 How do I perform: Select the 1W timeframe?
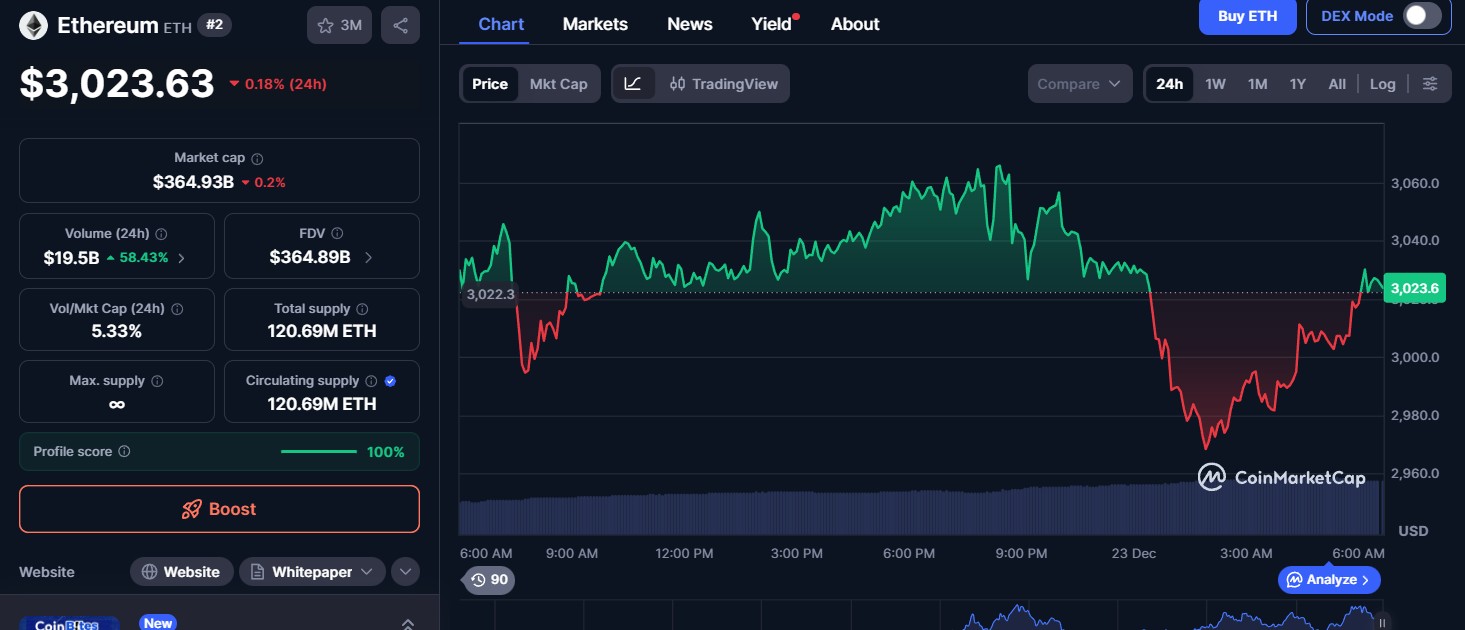tap(1215, 84)
